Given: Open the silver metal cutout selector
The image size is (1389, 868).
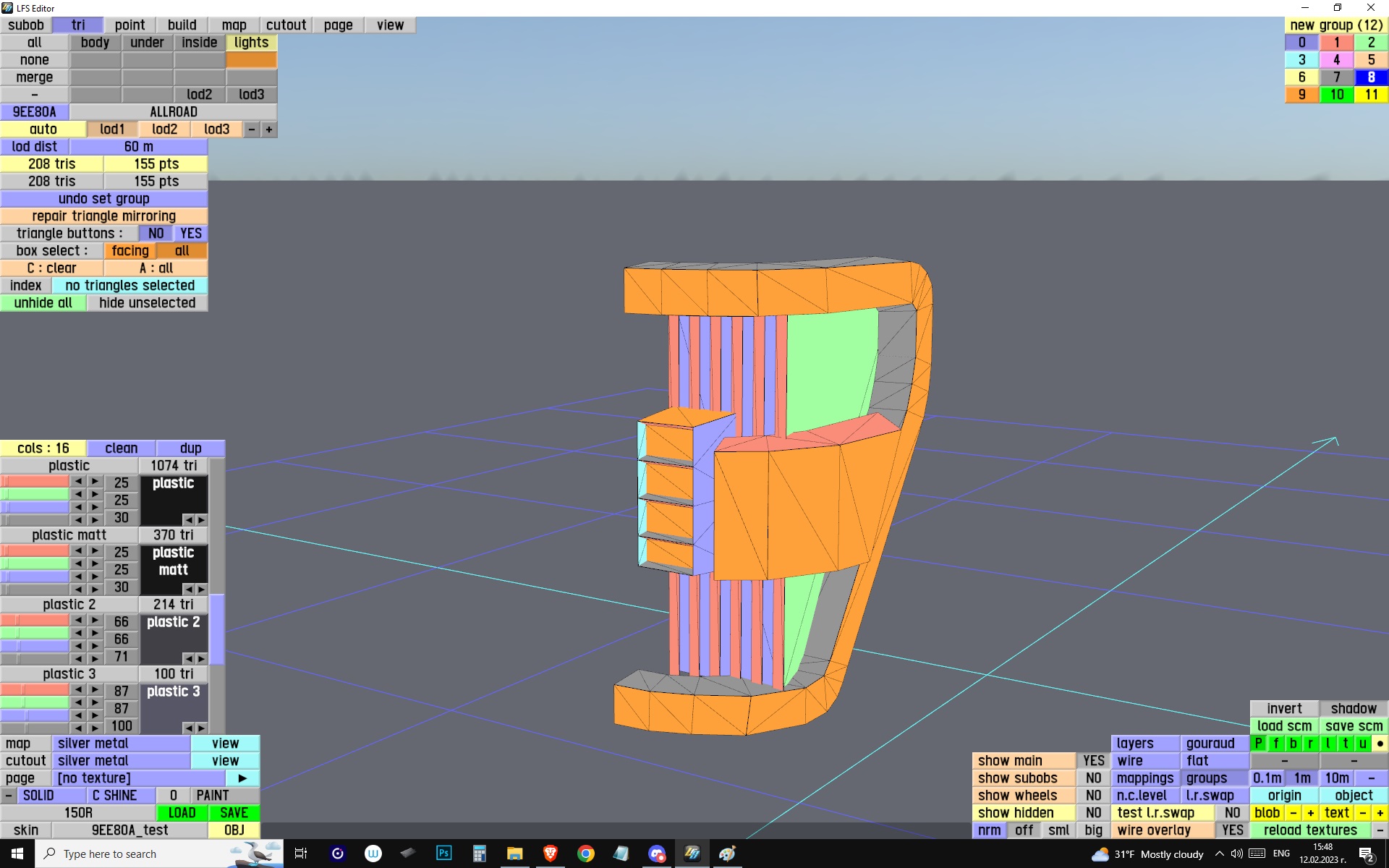Looking at the screenshot, I should pyautogui.click(x=121, y=761).
